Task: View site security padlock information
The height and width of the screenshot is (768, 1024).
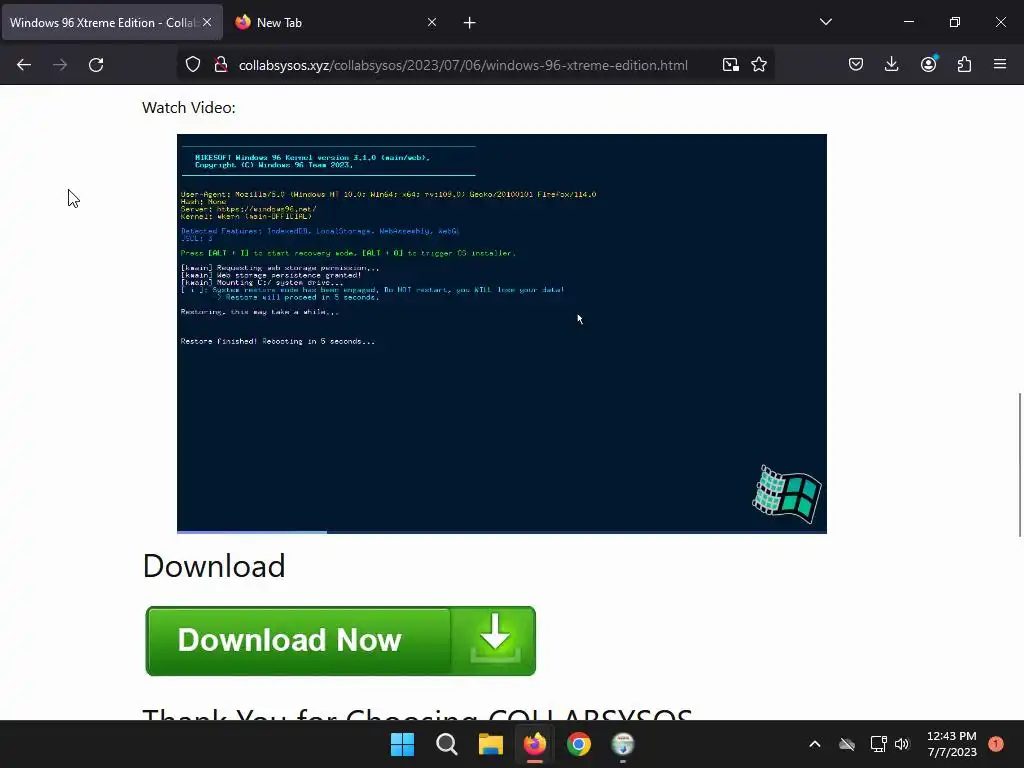Action: coord(221,65)
